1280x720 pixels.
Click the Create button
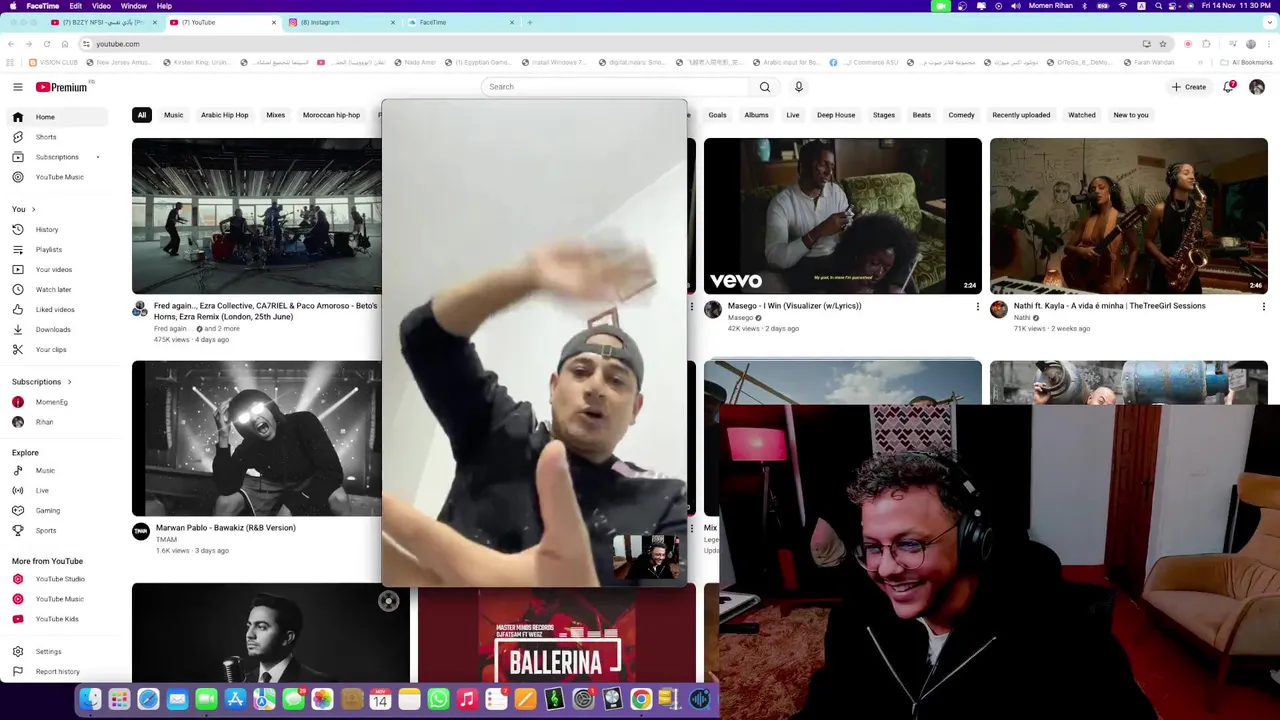click(1189, 87)
